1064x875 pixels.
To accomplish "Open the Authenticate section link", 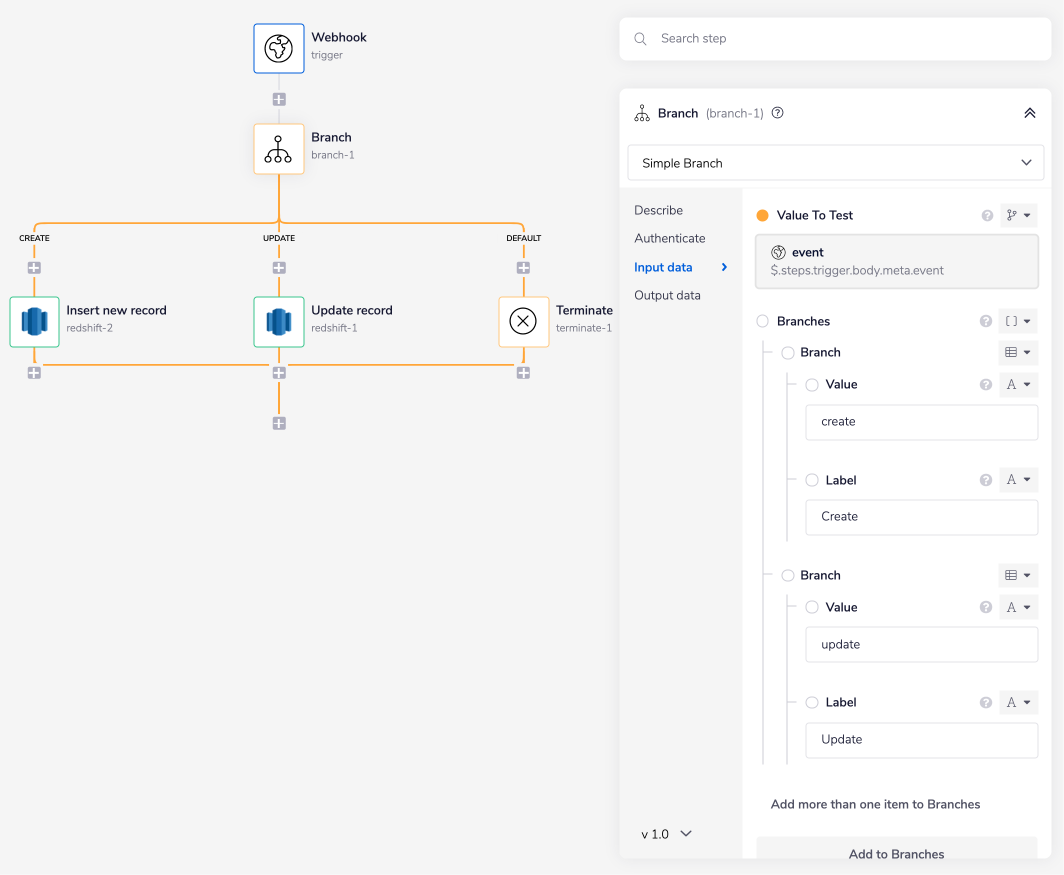I will point(669,238).
